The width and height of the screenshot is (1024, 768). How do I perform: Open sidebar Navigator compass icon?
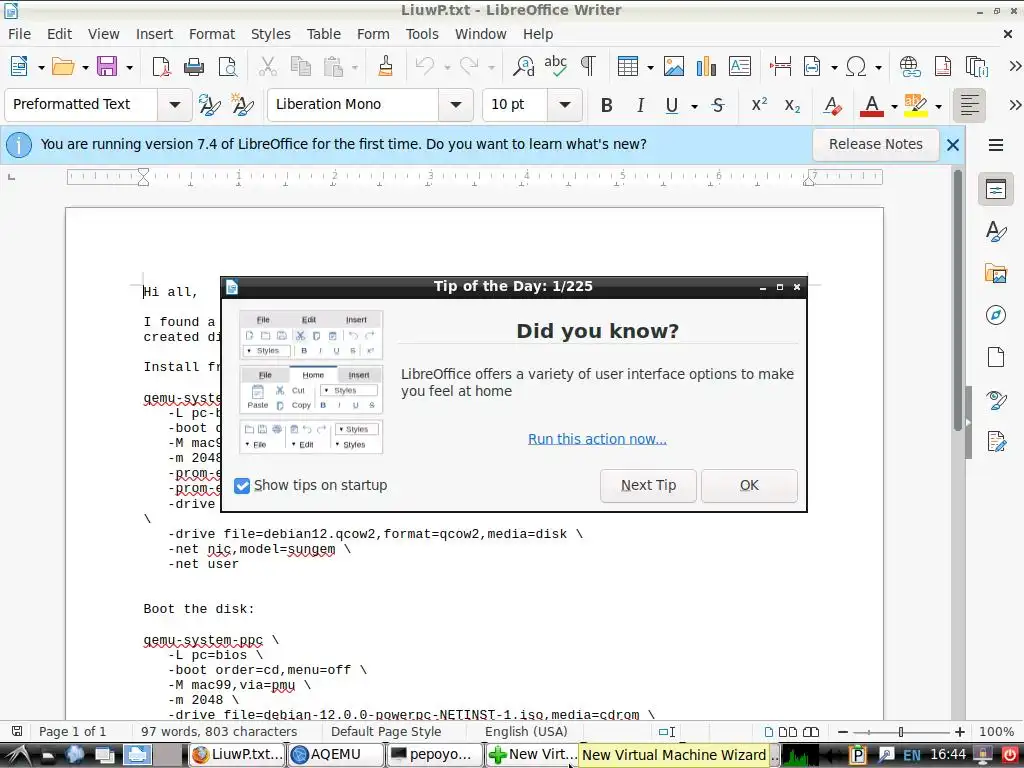click(995, 315)
